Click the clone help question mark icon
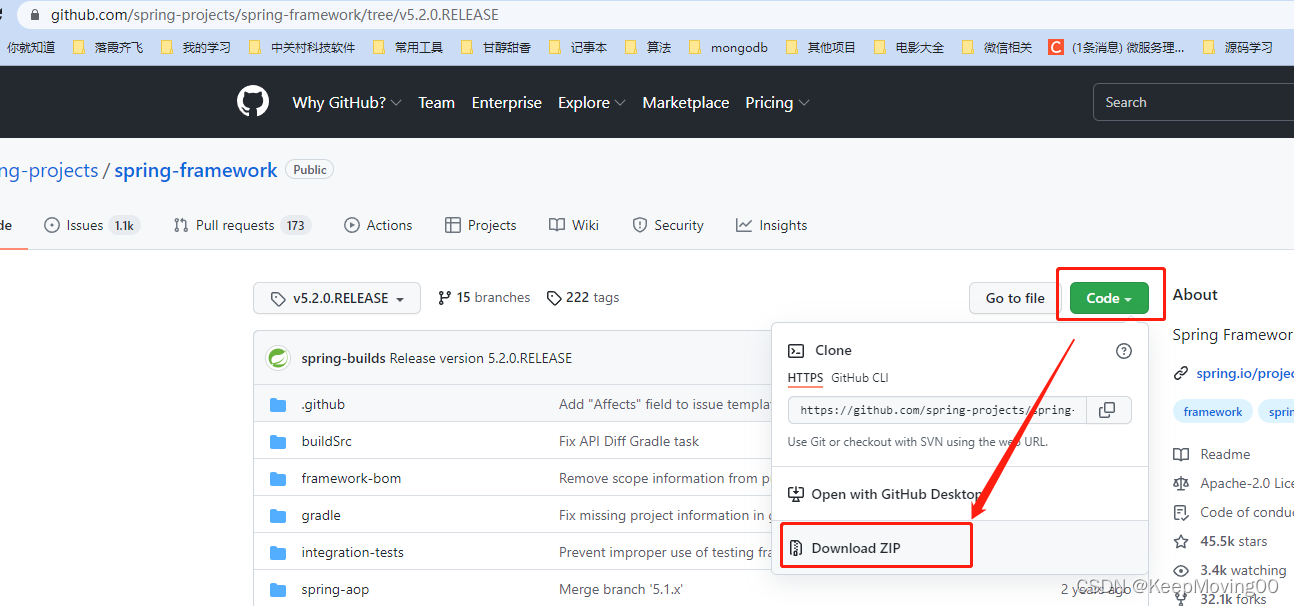Viewport: 1294px width, 606px height. [x=1124, y=350]
